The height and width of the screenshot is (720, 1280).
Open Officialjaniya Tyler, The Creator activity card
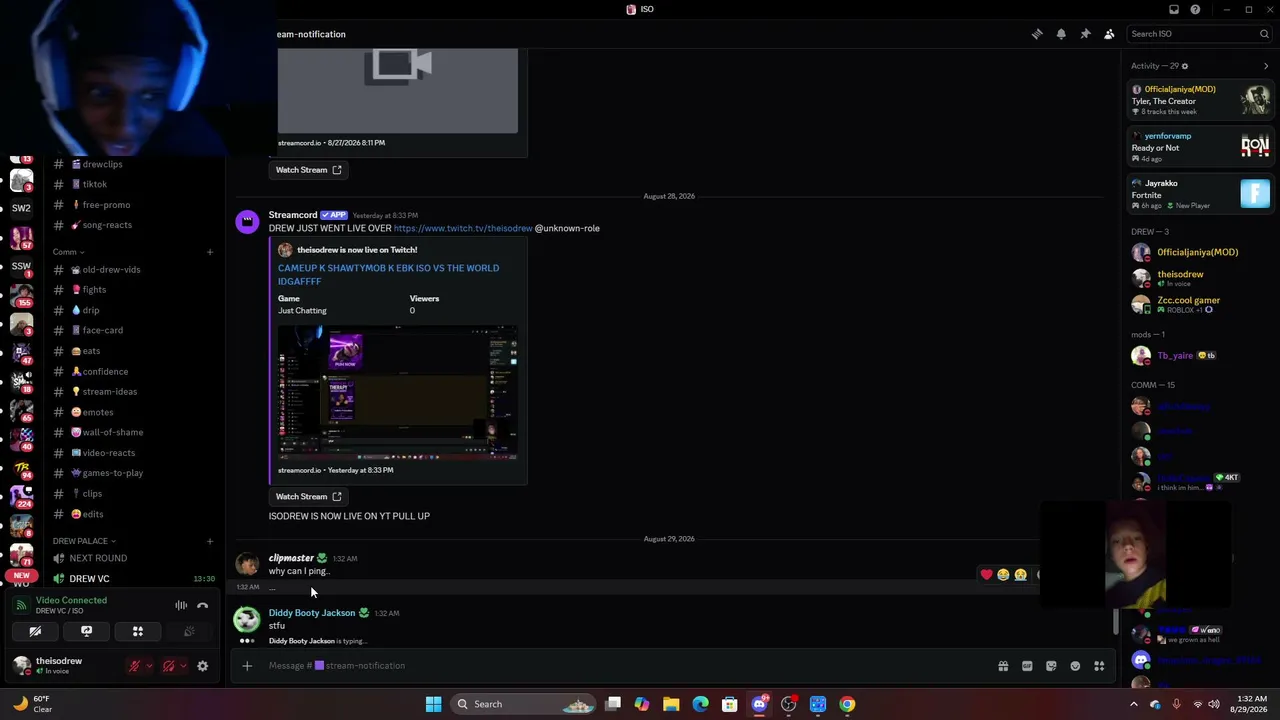click(1200, 100)
